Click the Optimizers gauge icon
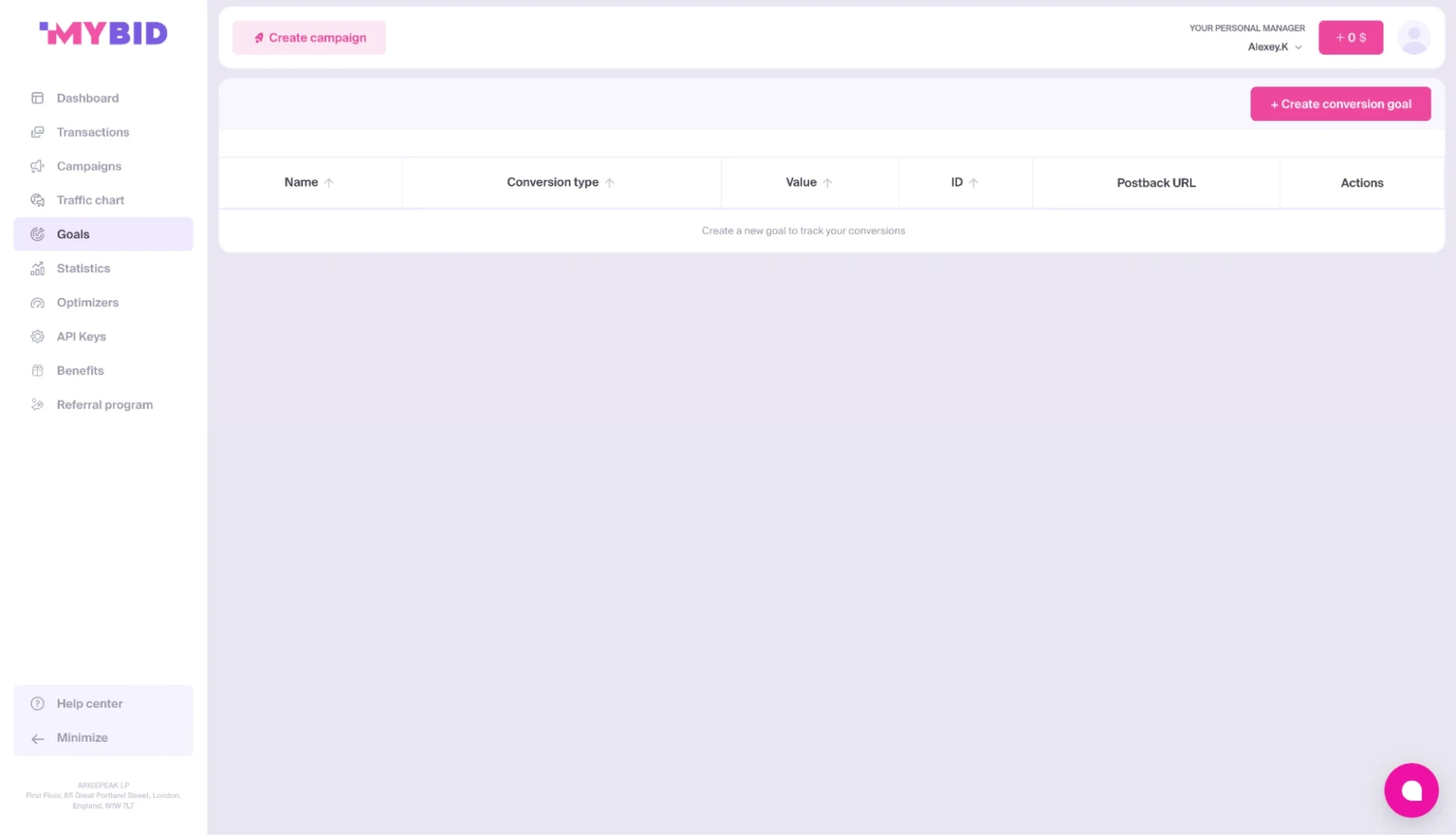Image resolution: width=1456 pixels, height=835 pixels. (x=37, y=303)
